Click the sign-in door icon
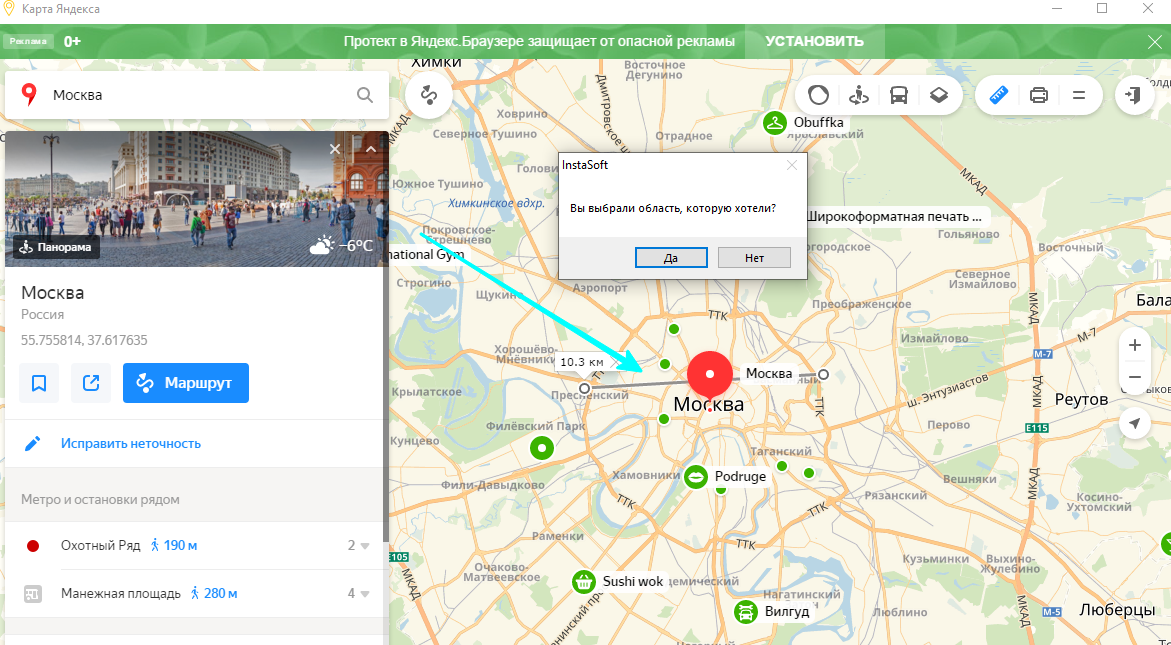 (1134, 95)
